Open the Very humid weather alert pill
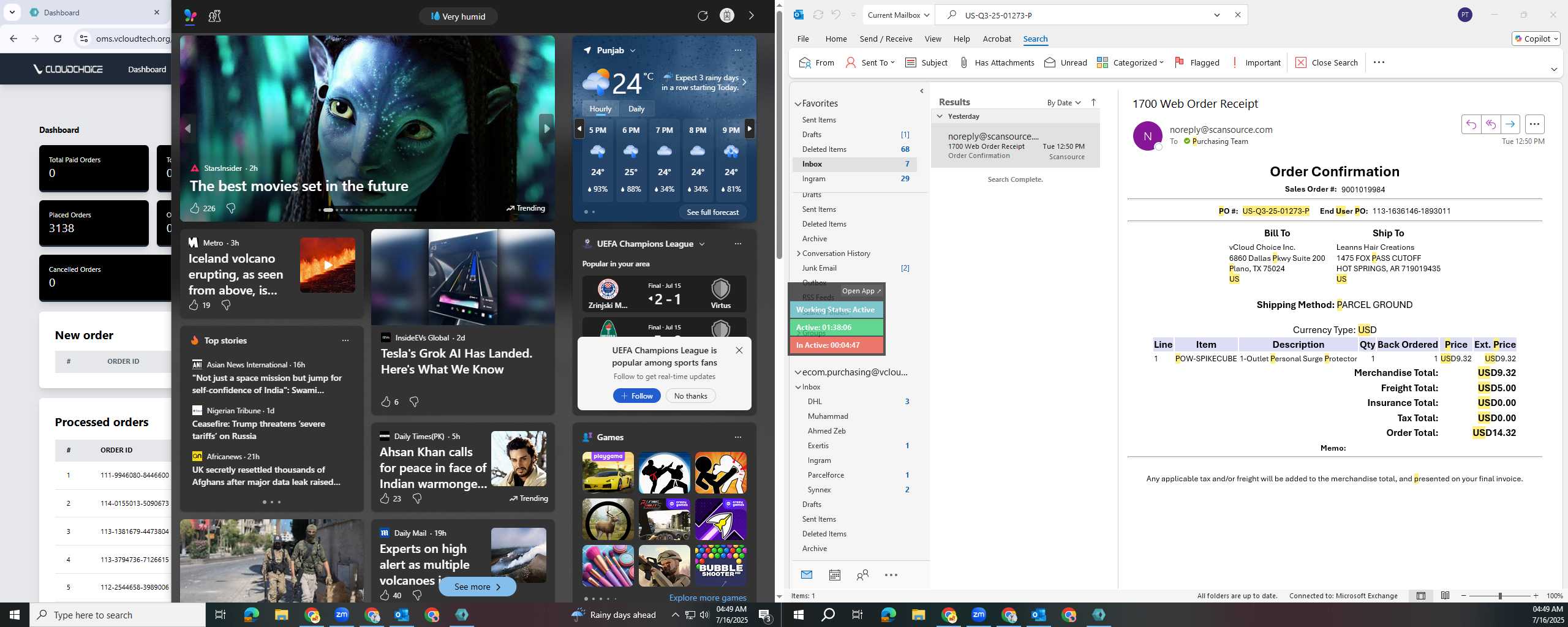 [458, 17]
